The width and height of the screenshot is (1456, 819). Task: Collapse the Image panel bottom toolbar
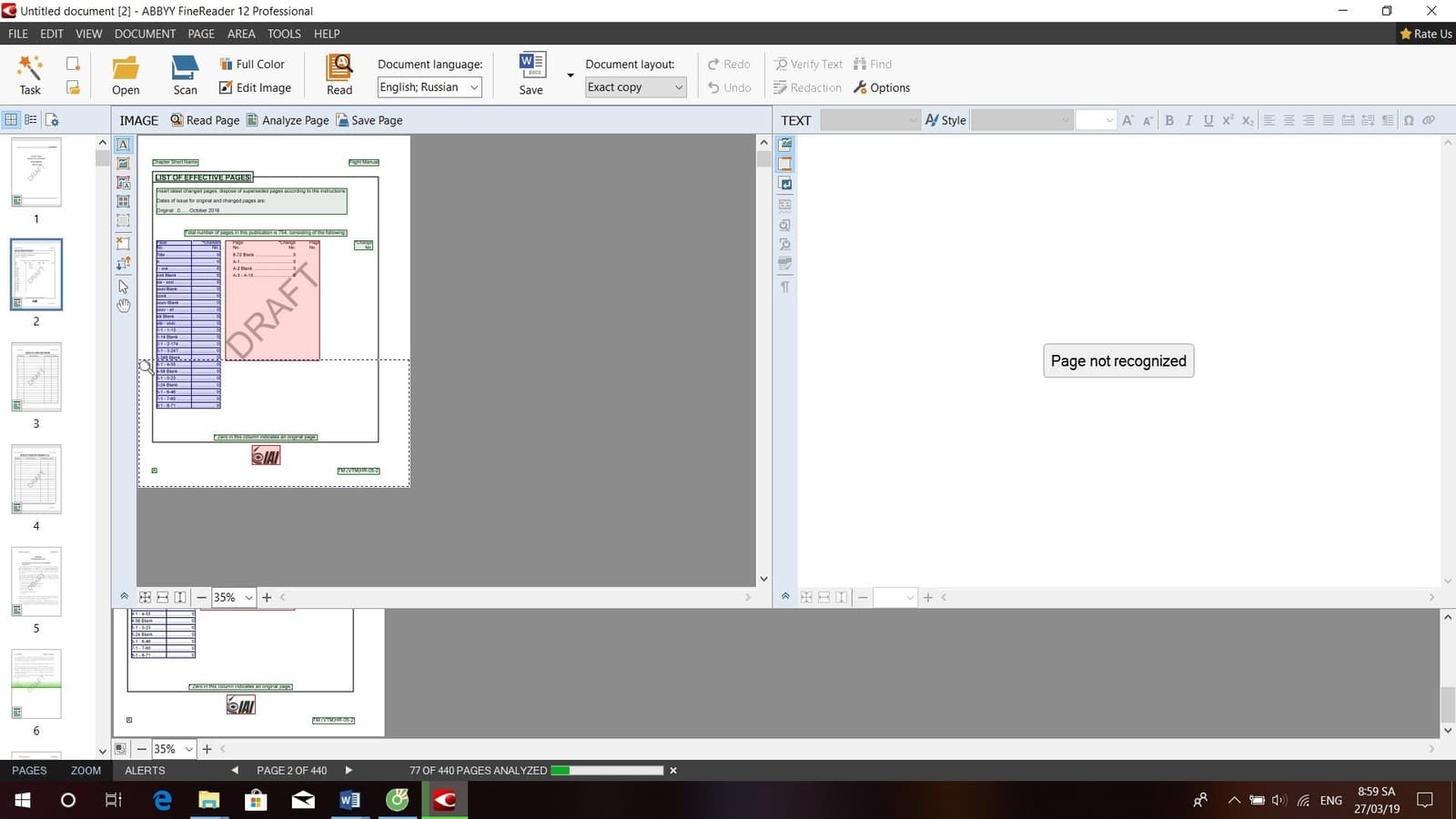tap(124, 597)
